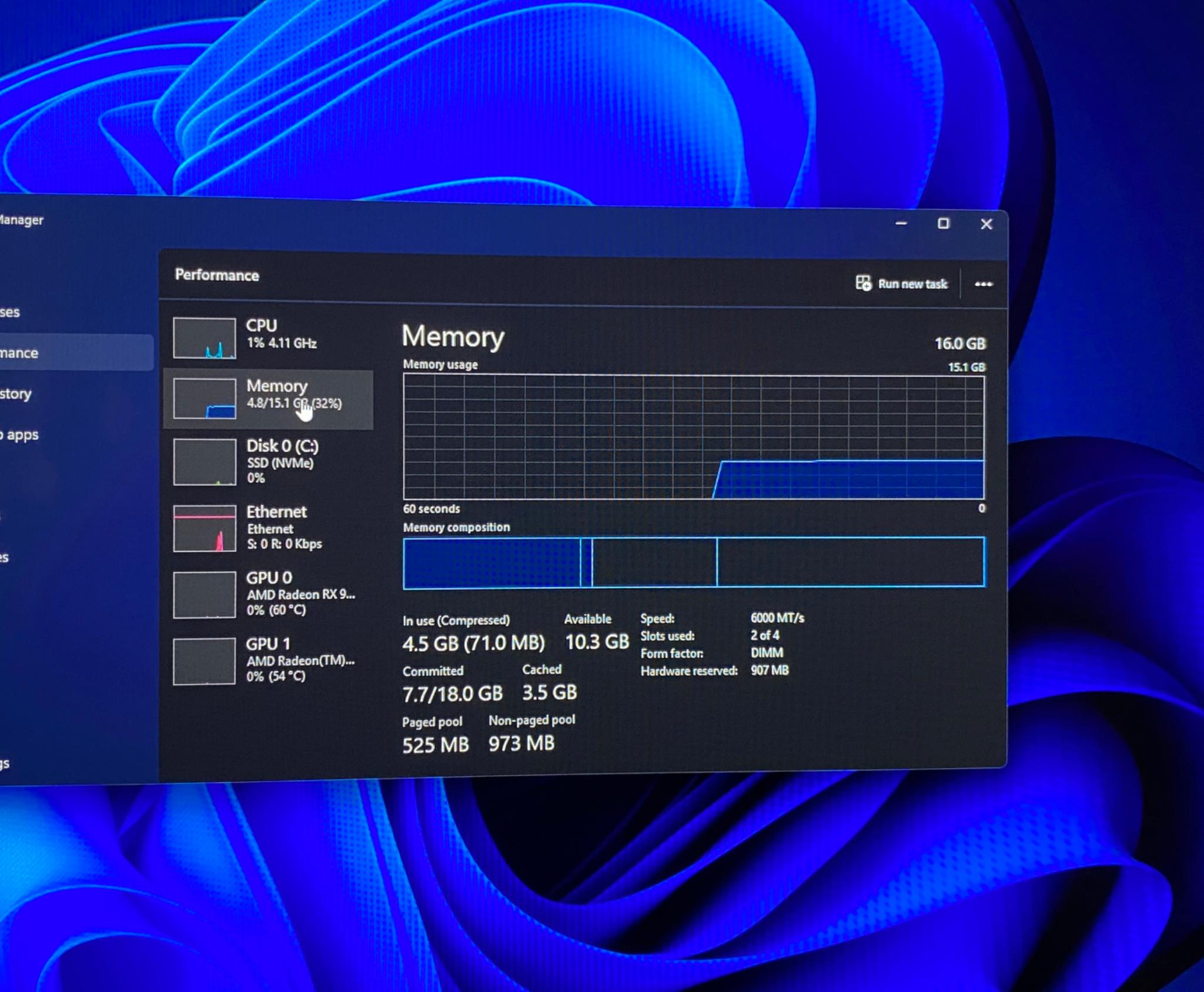
Task: Open the Settings item at sidebar bottom
Action: point(5,763)
